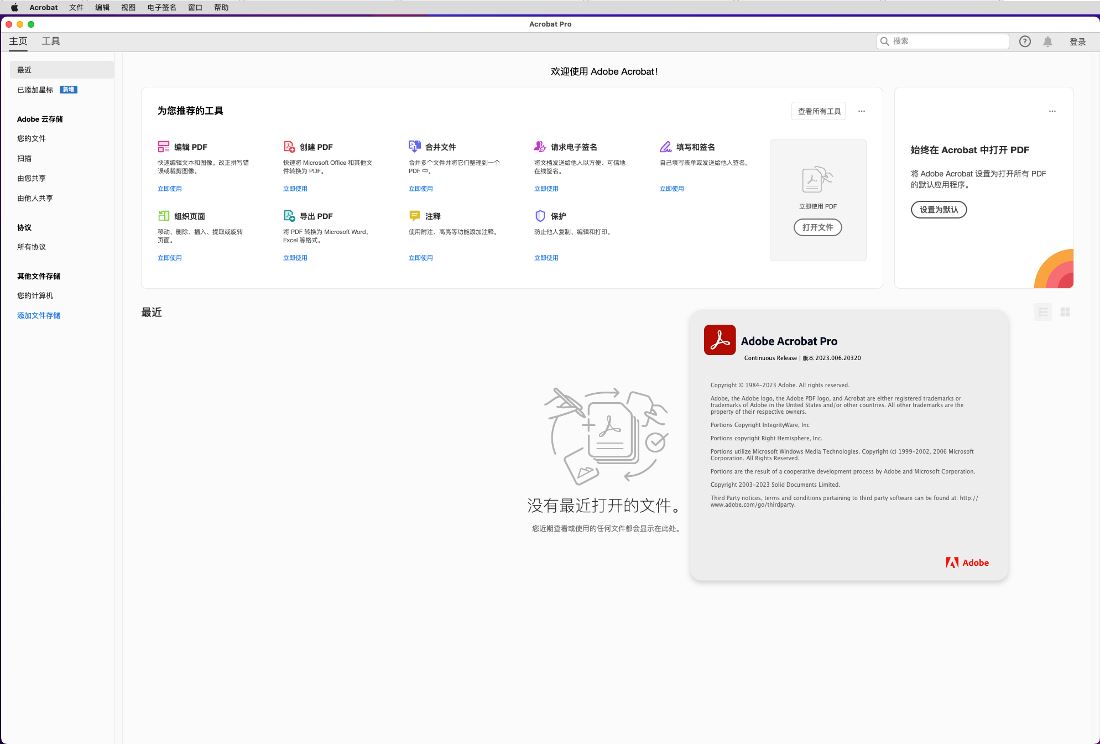
Task: Click the 保护 shield icon
Action: point(540,216)
